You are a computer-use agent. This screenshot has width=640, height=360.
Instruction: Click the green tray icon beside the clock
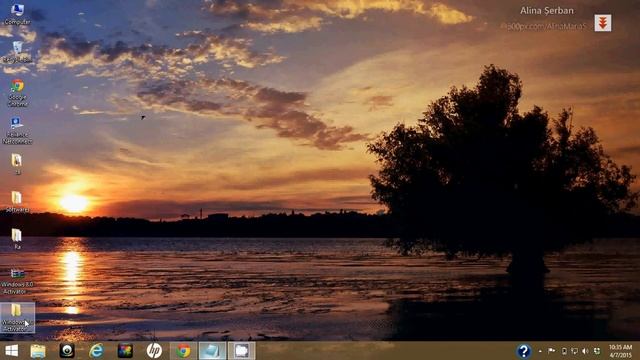click(x=597, y=351)
